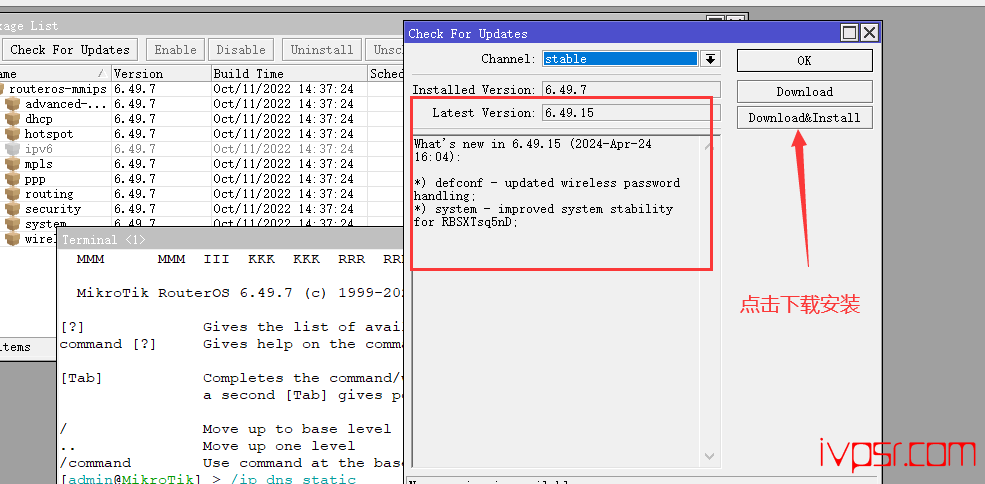The image size is (985, 484).
Task: Sort by the Build Time column header
Action: click(289, 74)
